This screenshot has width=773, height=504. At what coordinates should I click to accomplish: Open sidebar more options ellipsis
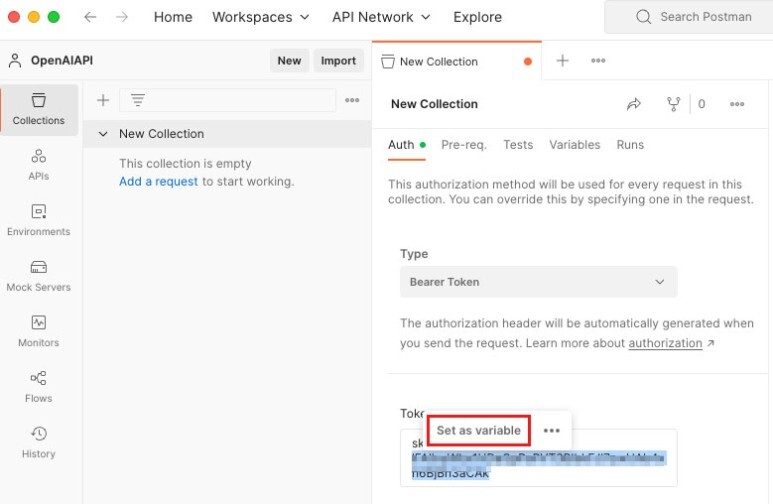352,100
